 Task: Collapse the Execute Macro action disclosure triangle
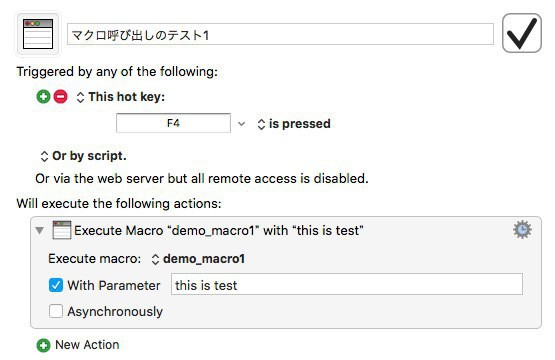point(40,230)
